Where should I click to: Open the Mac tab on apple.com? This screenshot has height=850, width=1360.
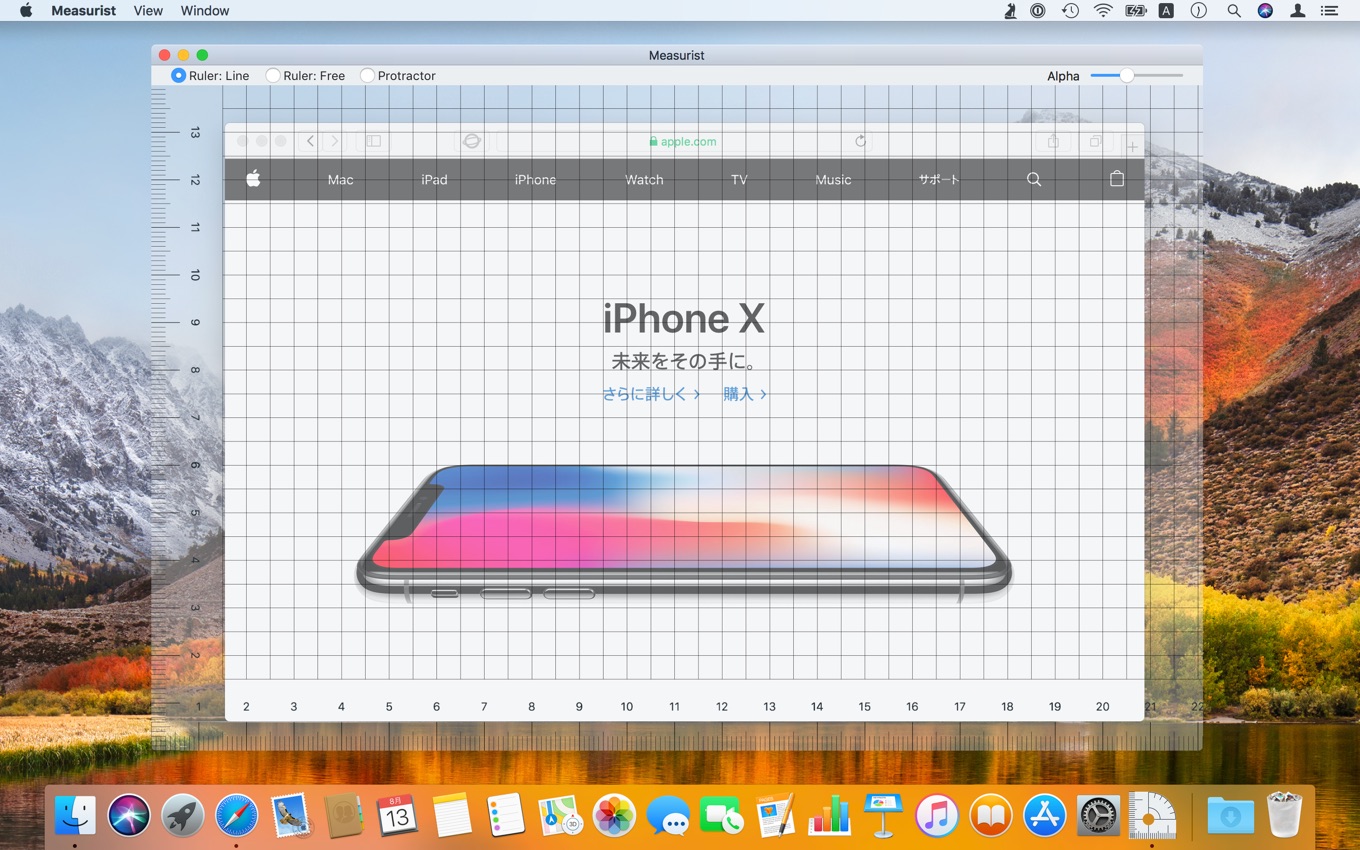[x=341, y=180]
